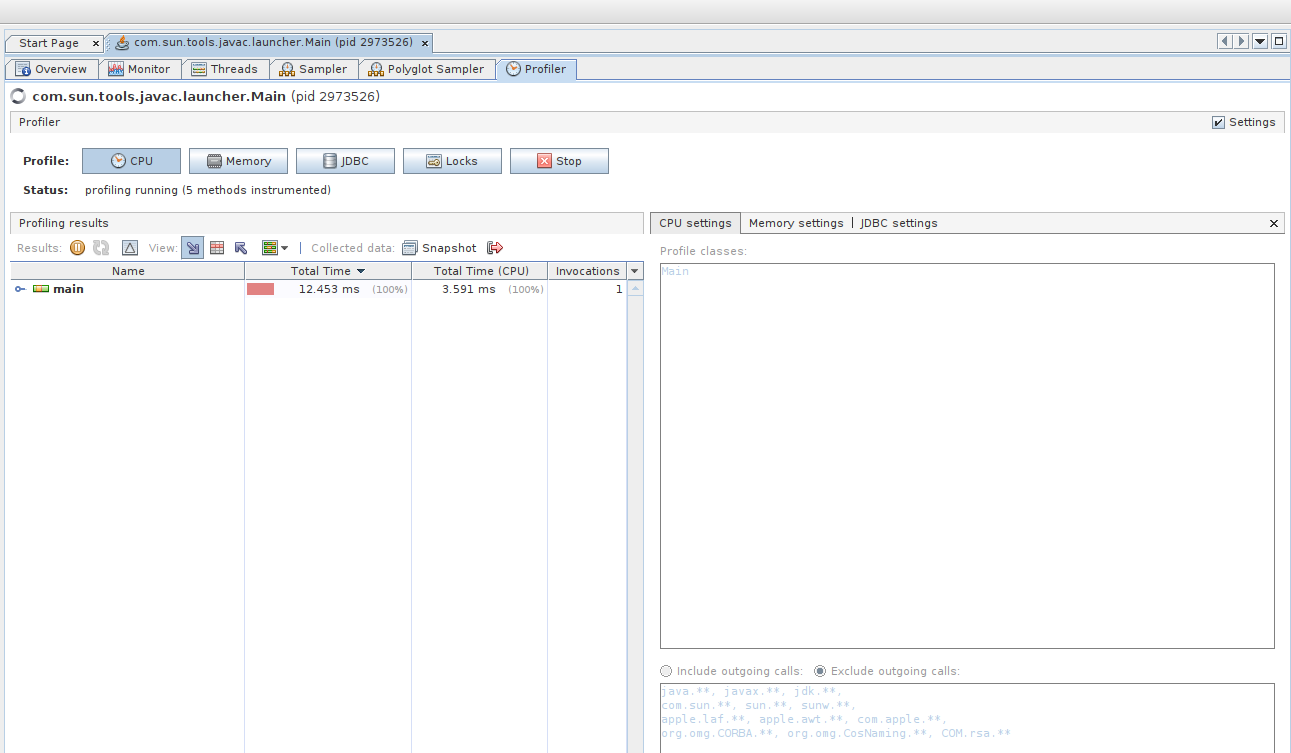Switch to the Threads tab
The height and width of the screenshot is (753, 1291).
click(x=225, y=69)
